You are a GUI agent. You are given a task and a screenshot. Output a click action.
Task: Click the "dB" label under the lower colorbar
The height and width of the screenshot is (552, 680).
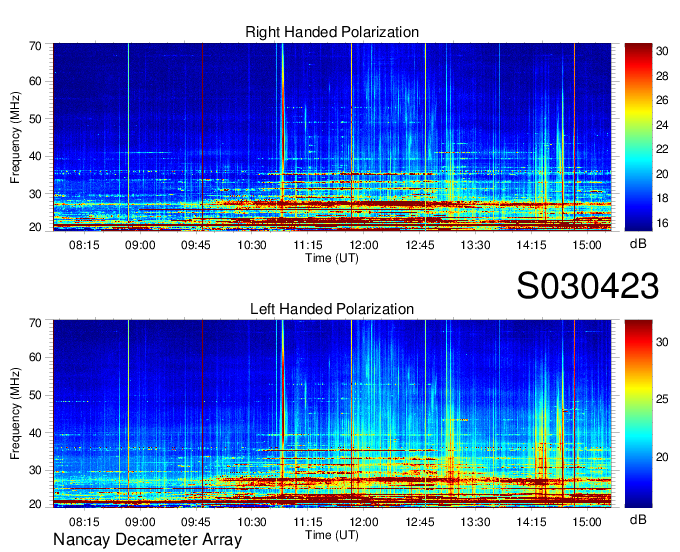point(638,519)
